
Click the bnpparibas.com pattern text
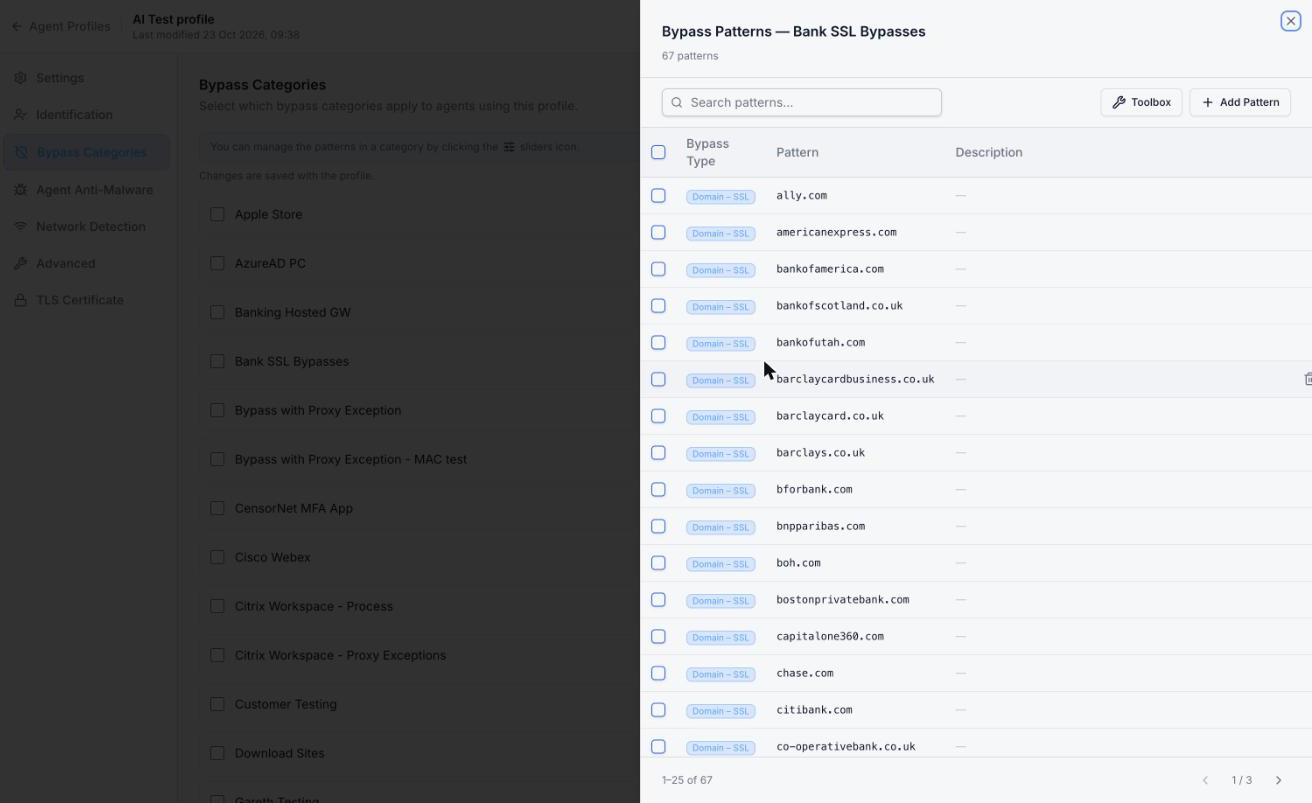click(x=820, y=526)
